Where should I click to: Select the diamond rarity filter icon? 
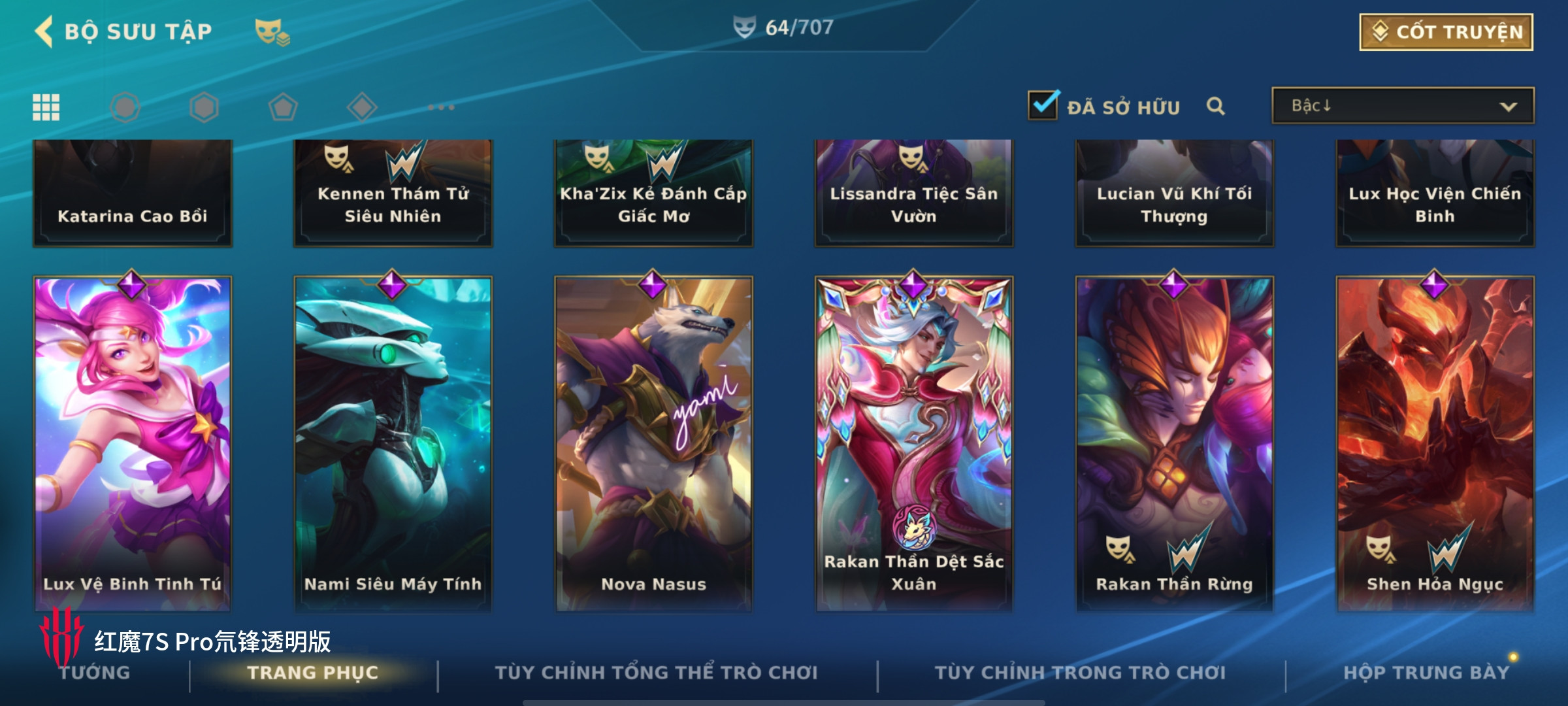362,107
